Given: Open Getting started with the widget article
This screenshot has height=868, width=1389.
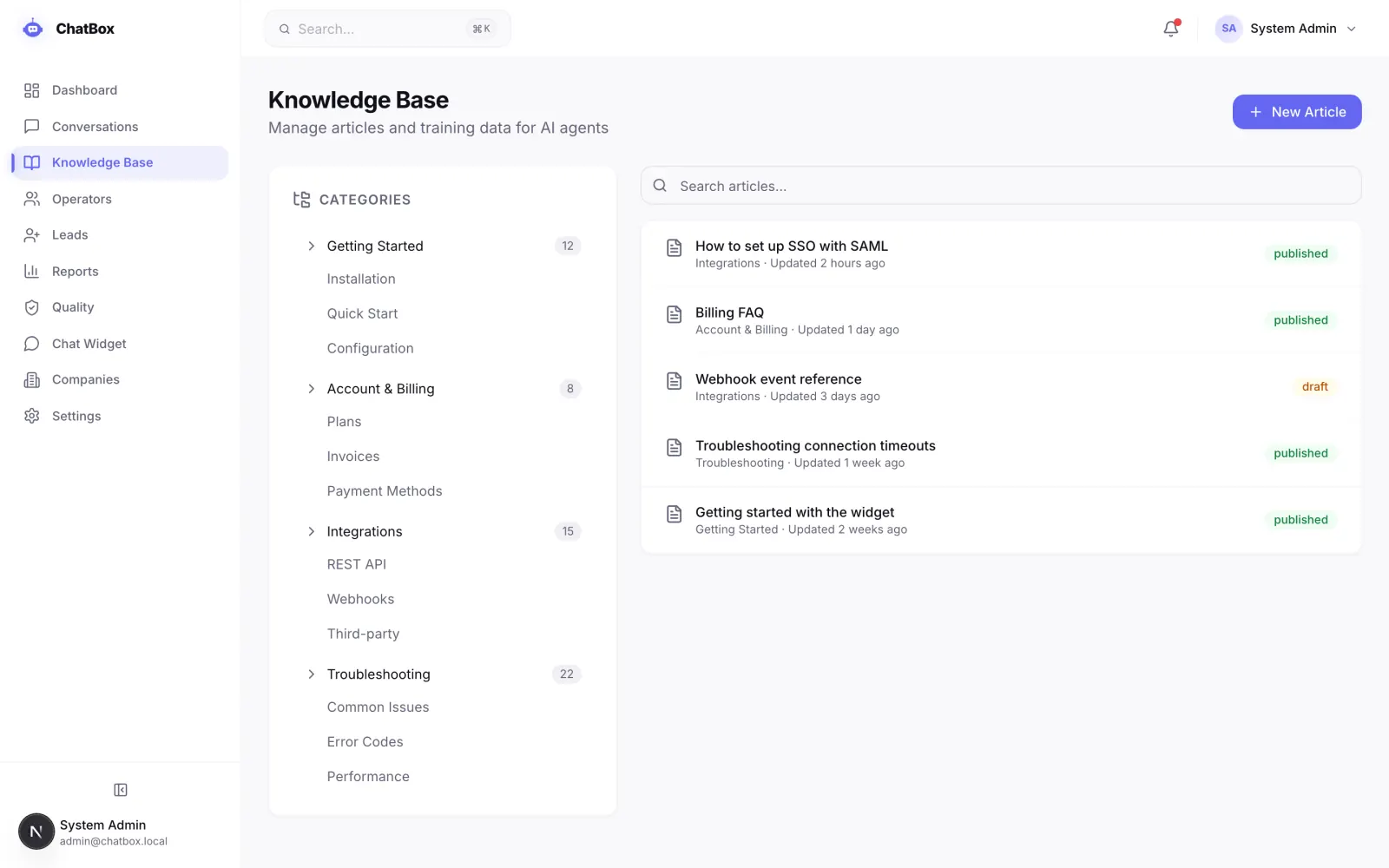Looking at the screenshot, I should pos(1001,520).
